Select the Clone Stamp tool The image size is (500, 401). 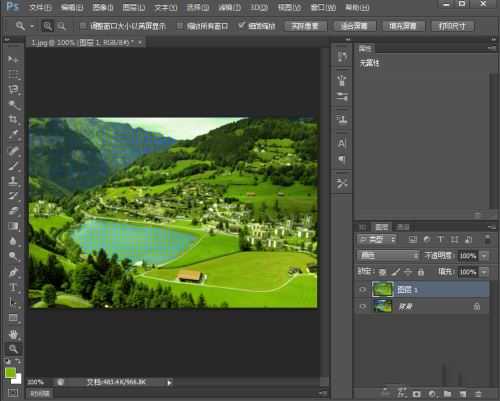point(13,181)
